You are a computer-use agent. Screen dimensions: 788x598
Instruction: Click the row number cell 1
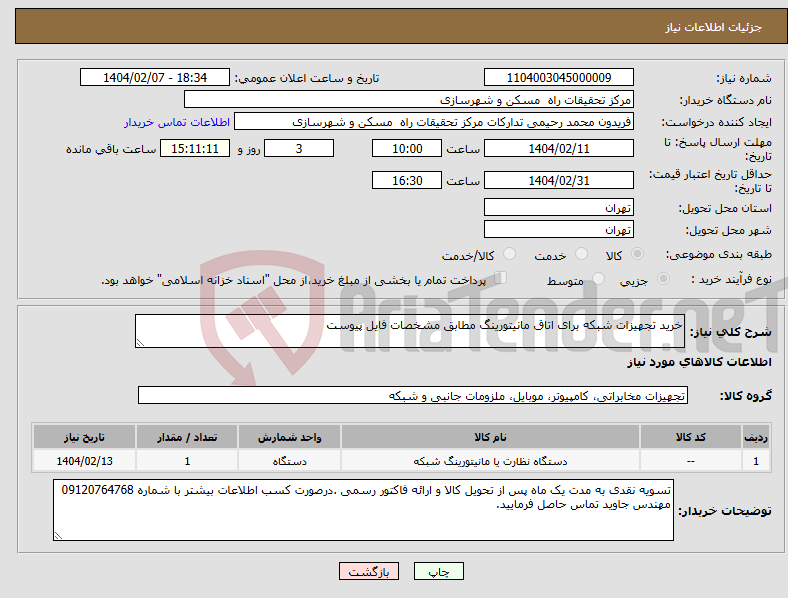coord(756,461)
